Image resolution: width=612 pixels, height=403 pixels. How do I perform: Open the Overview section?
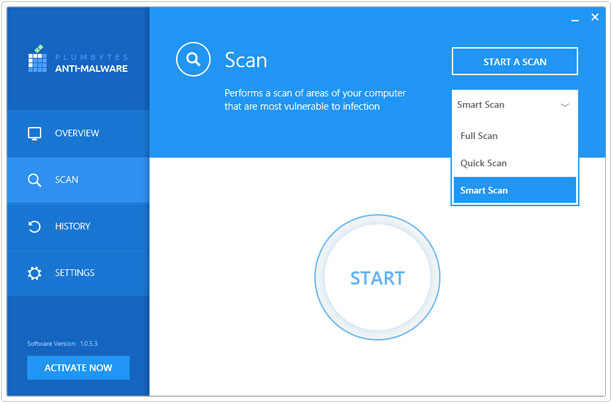78,133
